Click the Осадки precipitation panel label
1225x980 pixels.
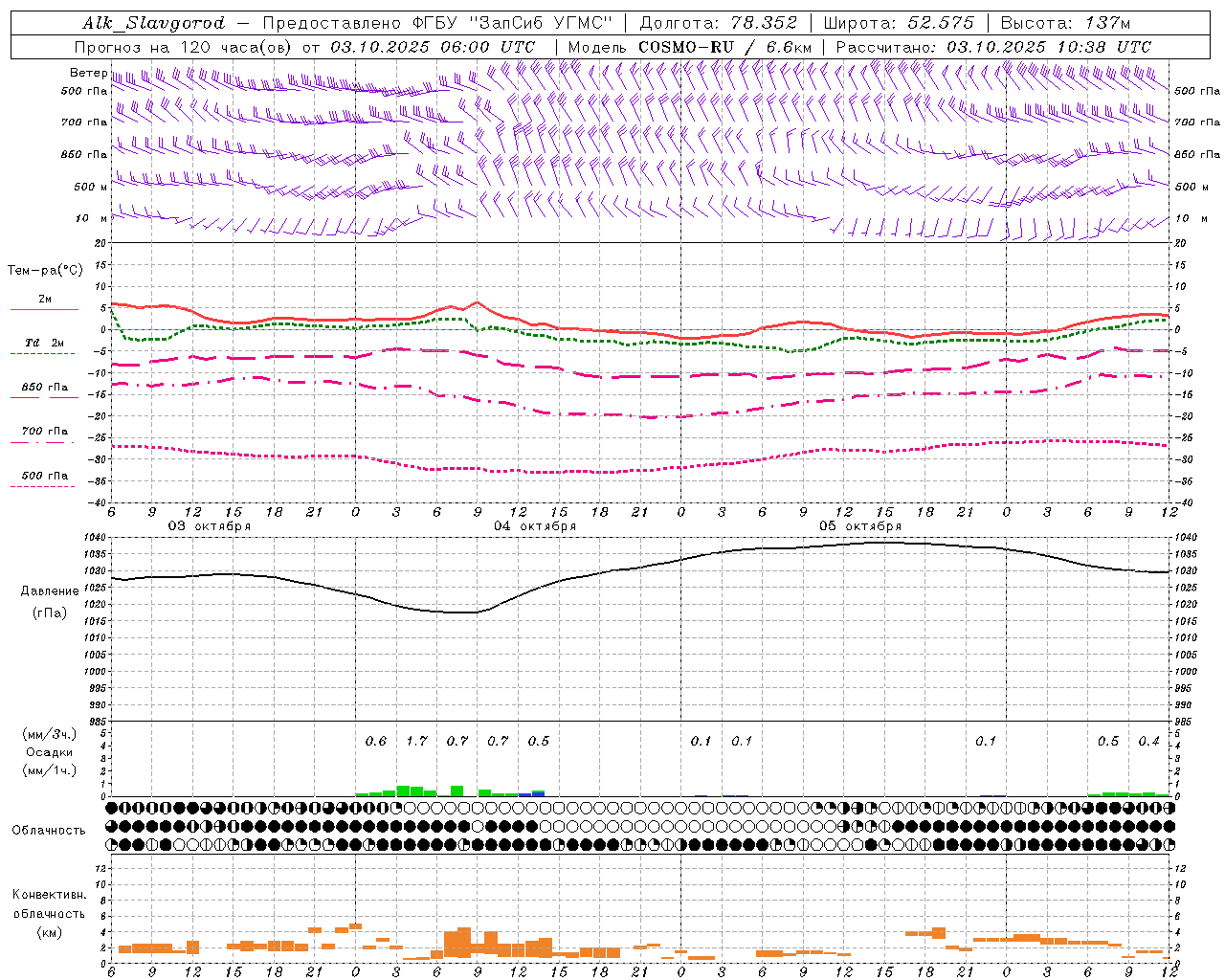(50, 752)
